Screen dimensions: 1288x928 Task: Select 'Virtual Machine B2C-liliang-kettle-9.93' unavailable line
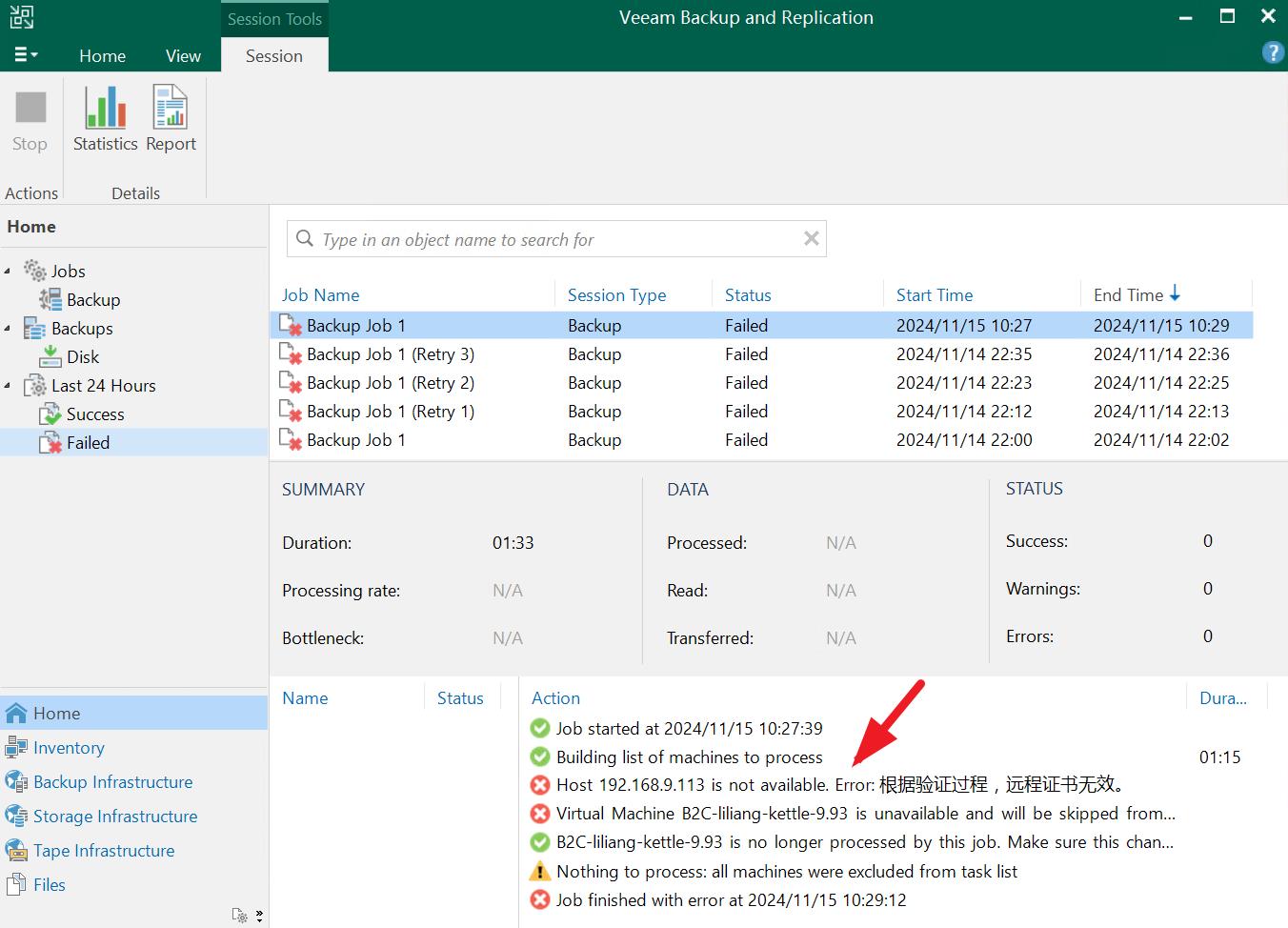pyautogui.click(x=865, y=814)
